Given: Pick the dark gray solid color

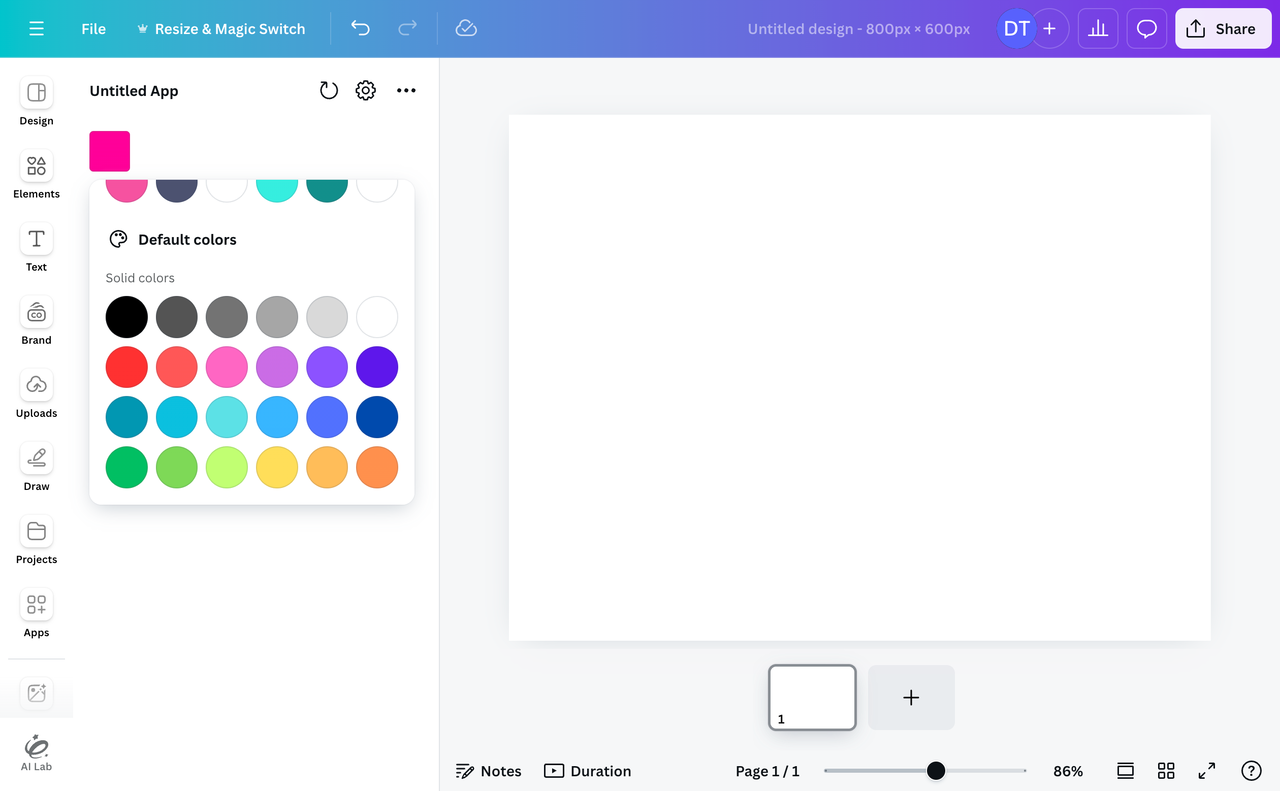Looking at the screenshot, I should pos(177,317).
